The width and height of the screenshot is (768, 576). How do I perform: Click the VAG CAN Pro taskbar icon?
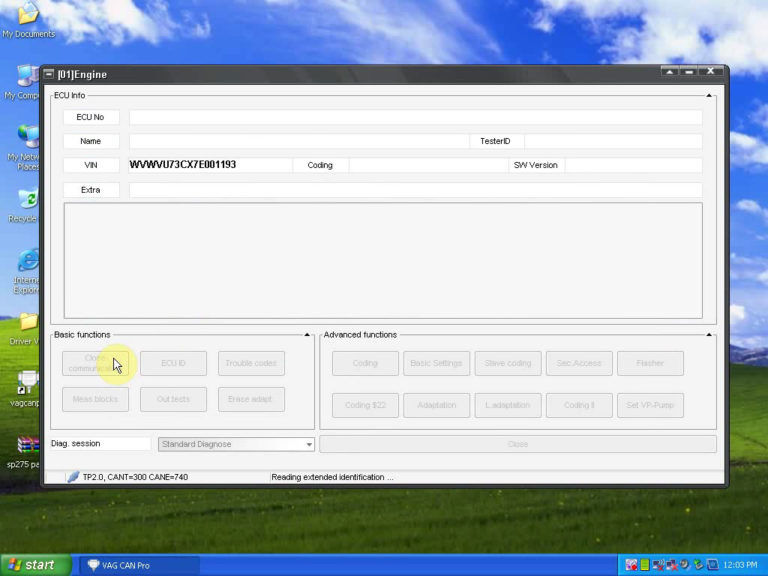pos(94,565)
